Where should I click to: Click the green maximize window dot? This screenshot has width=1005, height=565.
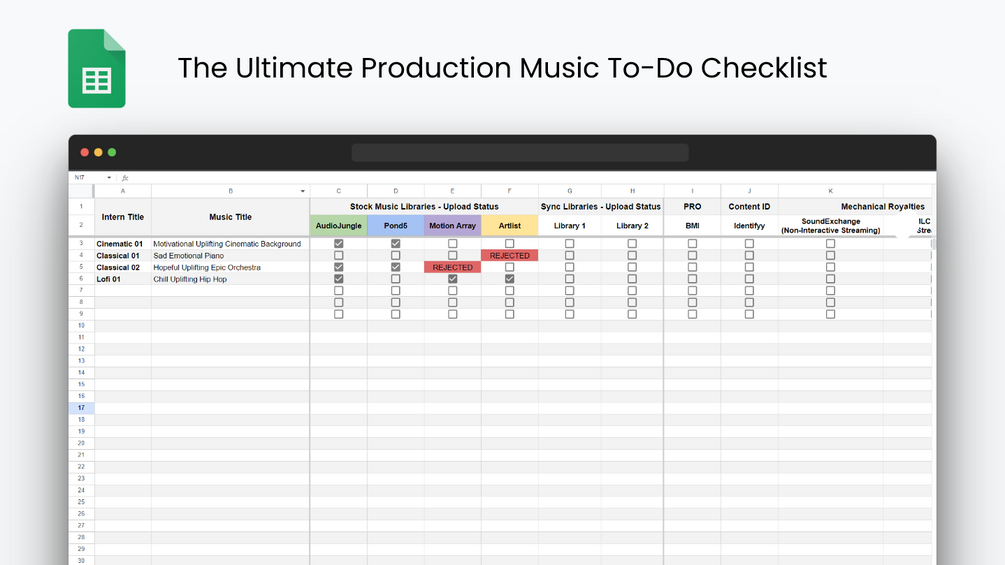[112, 152]
